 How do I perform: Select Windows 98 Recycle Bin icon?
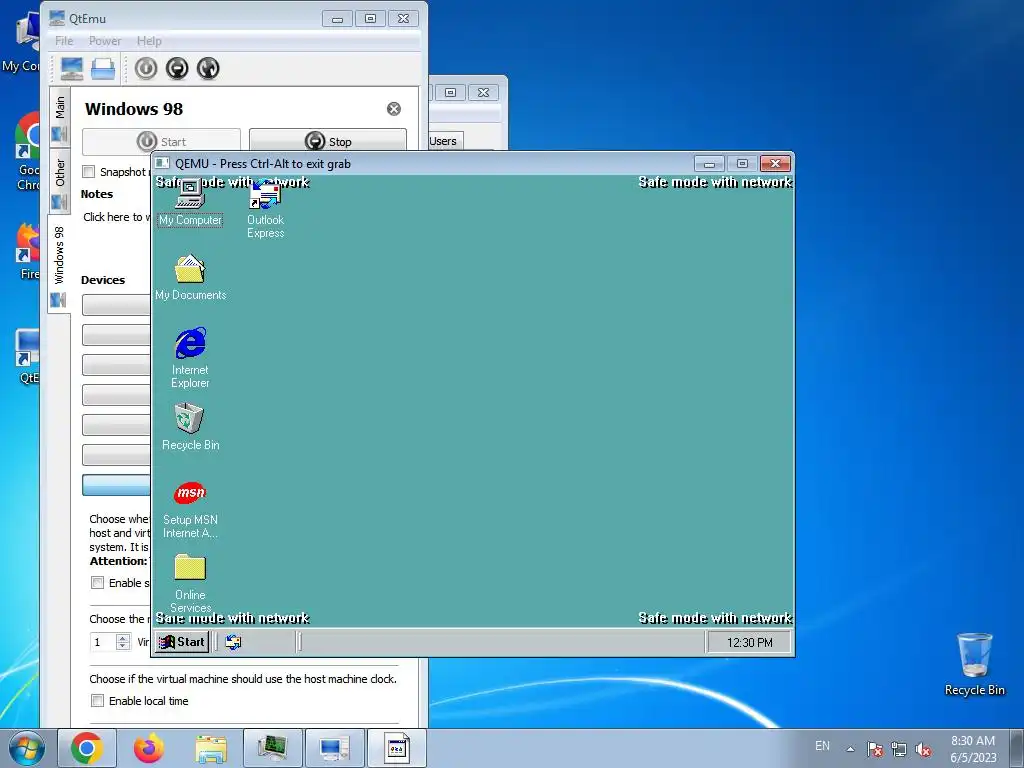pos(190,426)
